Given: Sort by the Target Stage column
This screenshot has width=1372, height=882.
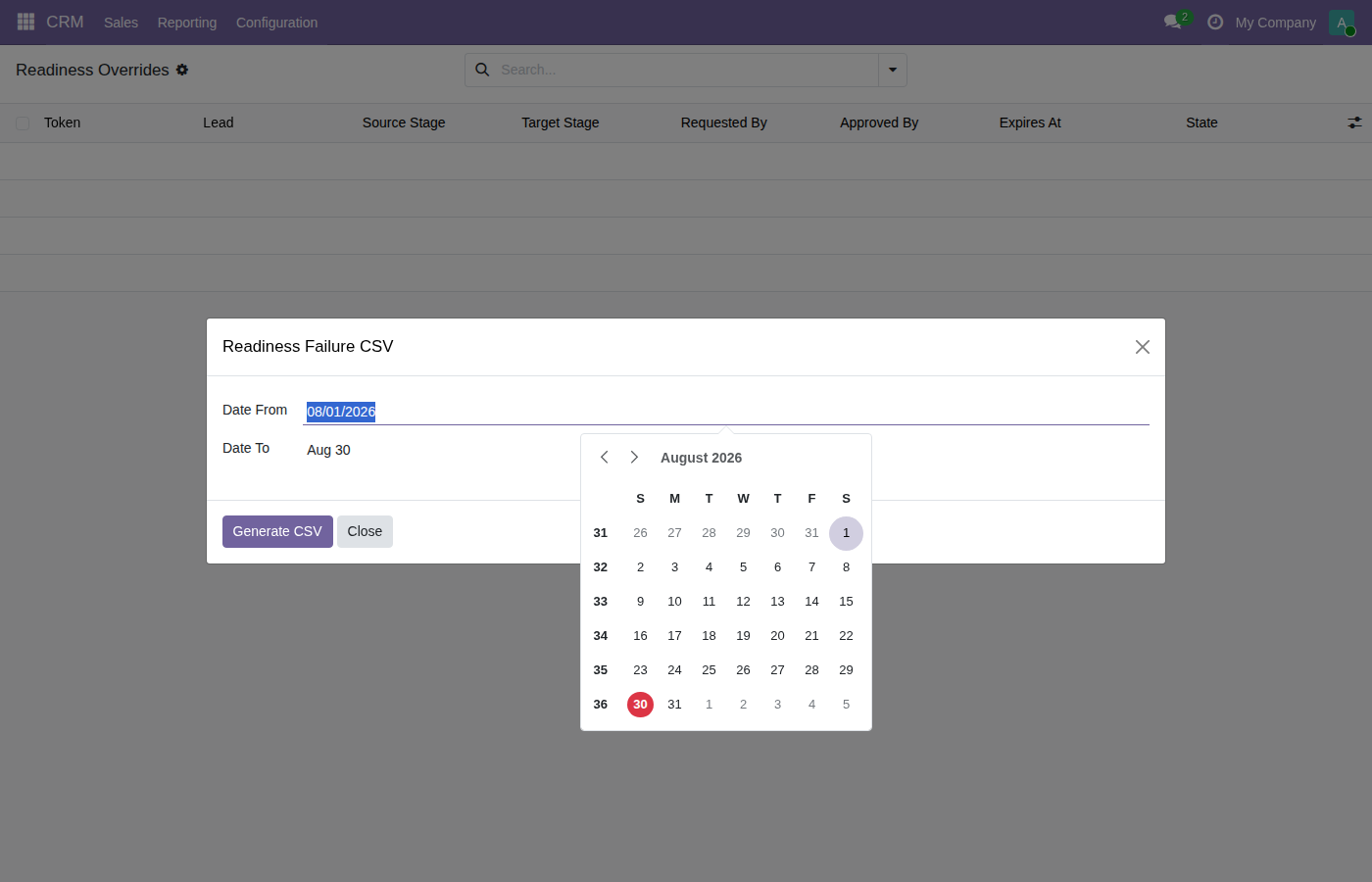Looking at the screenshot, I should pyautogui.click(x=561, y=122).
